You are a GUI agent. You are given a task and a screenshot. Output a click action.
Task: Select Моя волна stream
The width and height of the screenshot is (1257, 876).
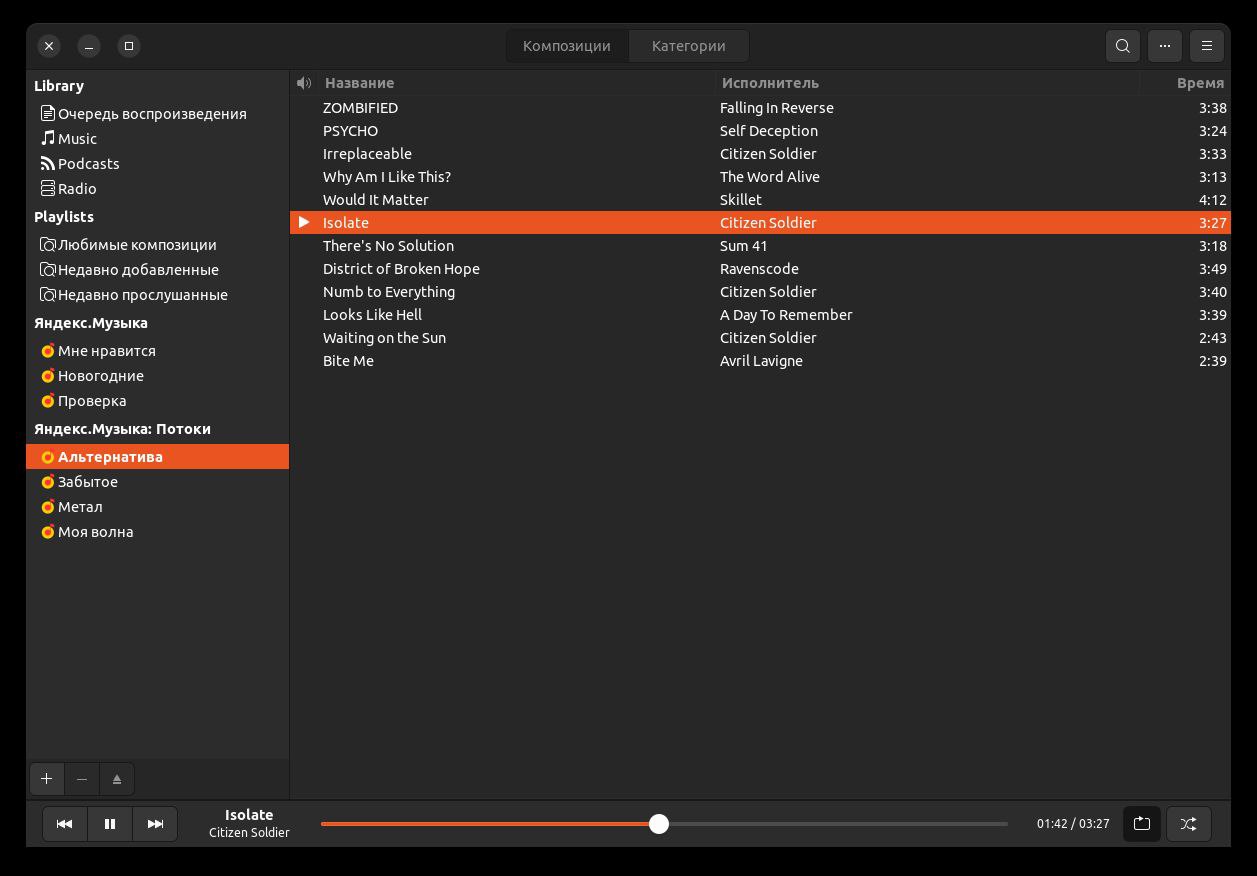(x=157, y=532)
